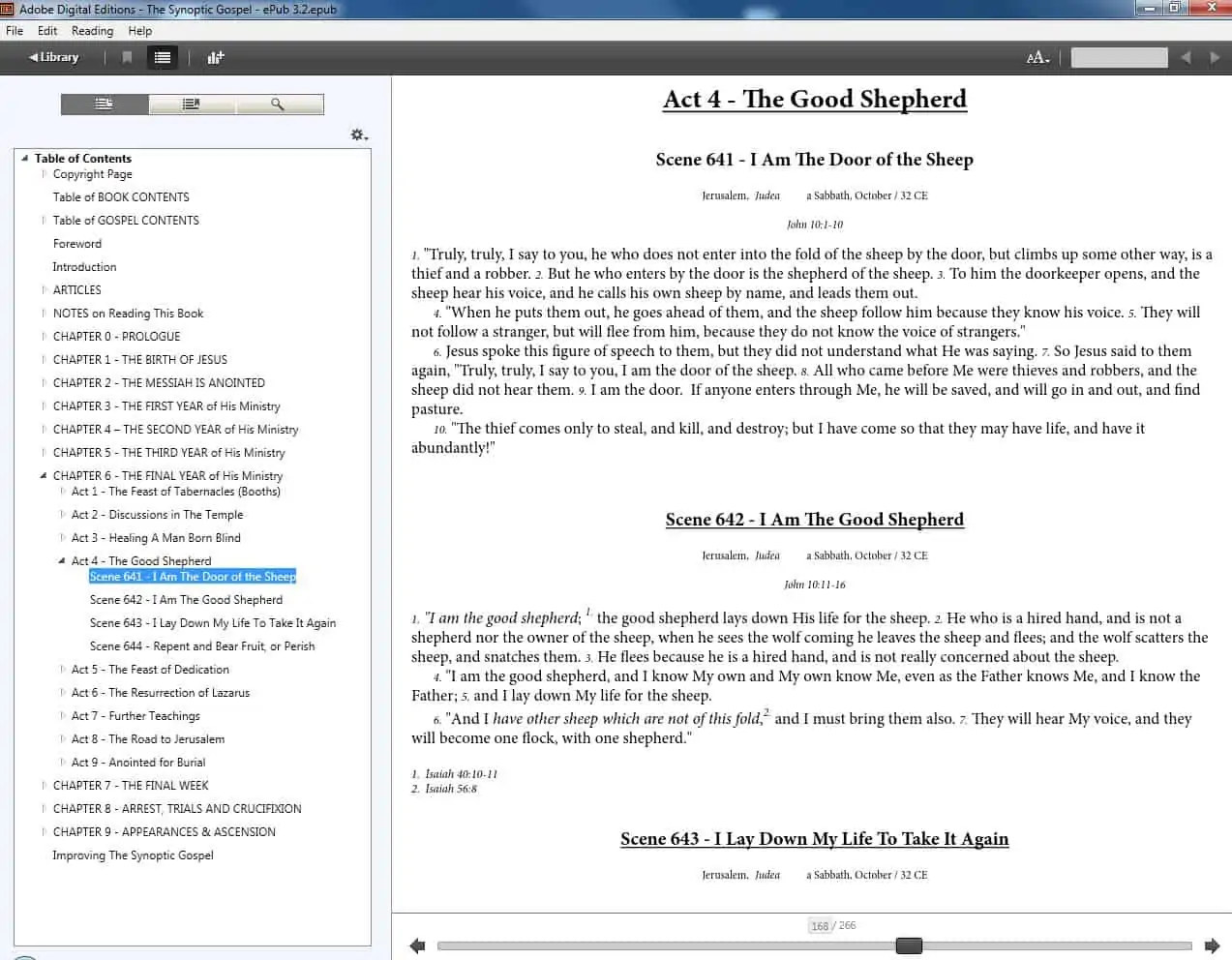1232x960 pixels.
Task: Go to previous page arrow
Action: pyautogui.click(x=417, y=945)
